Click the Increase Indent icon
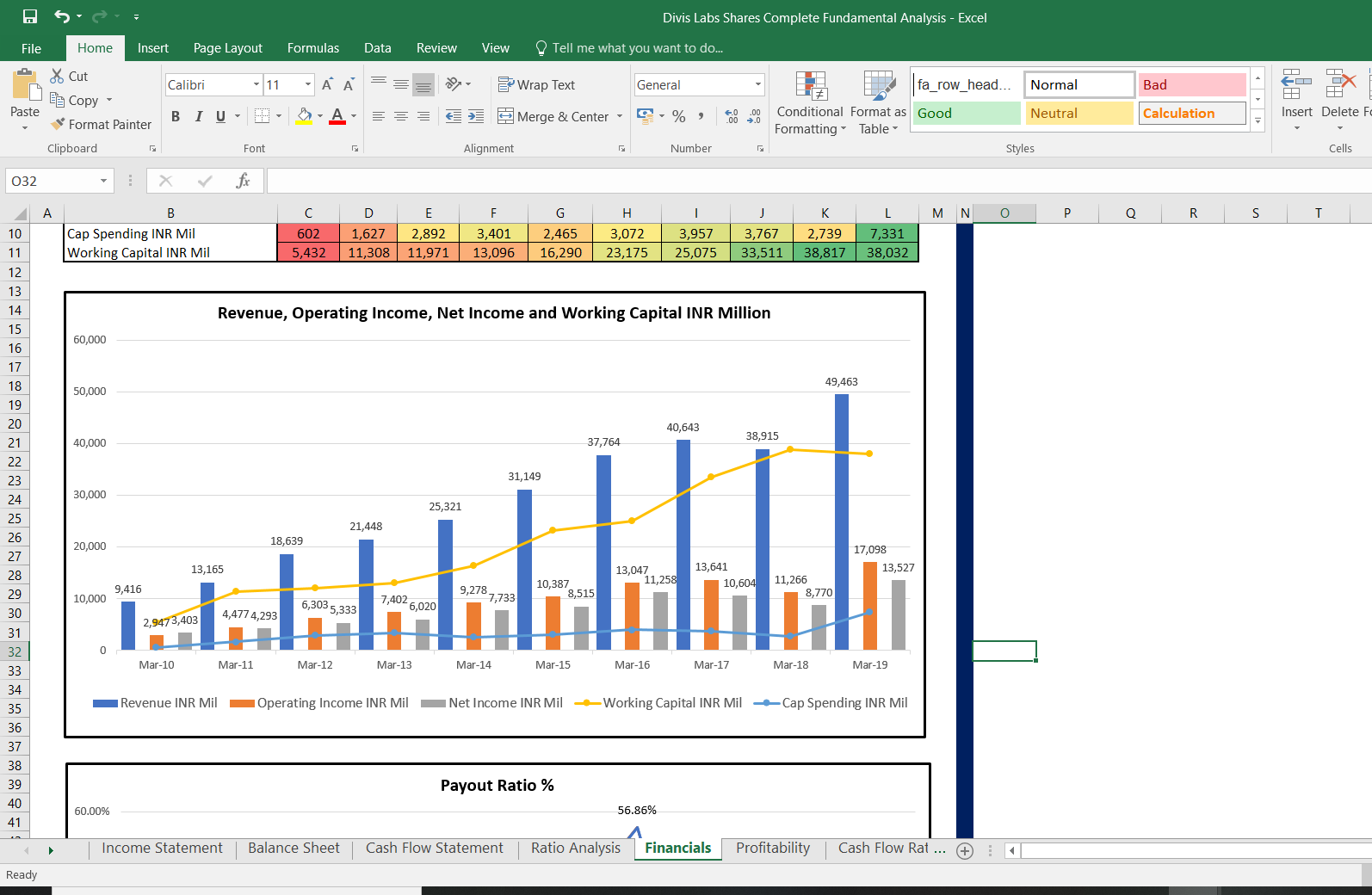 (476, 116)
